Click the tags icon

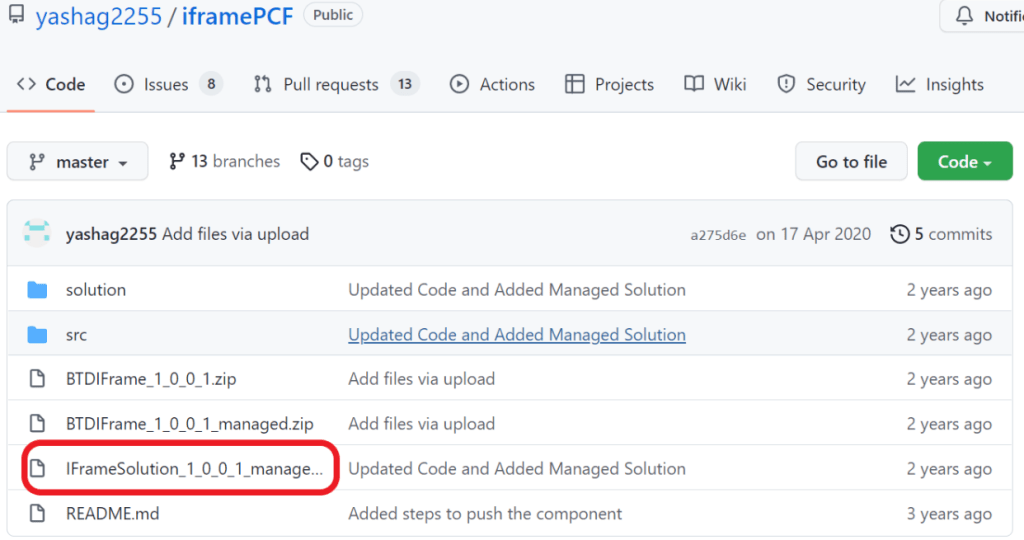(x=309, y=162)
